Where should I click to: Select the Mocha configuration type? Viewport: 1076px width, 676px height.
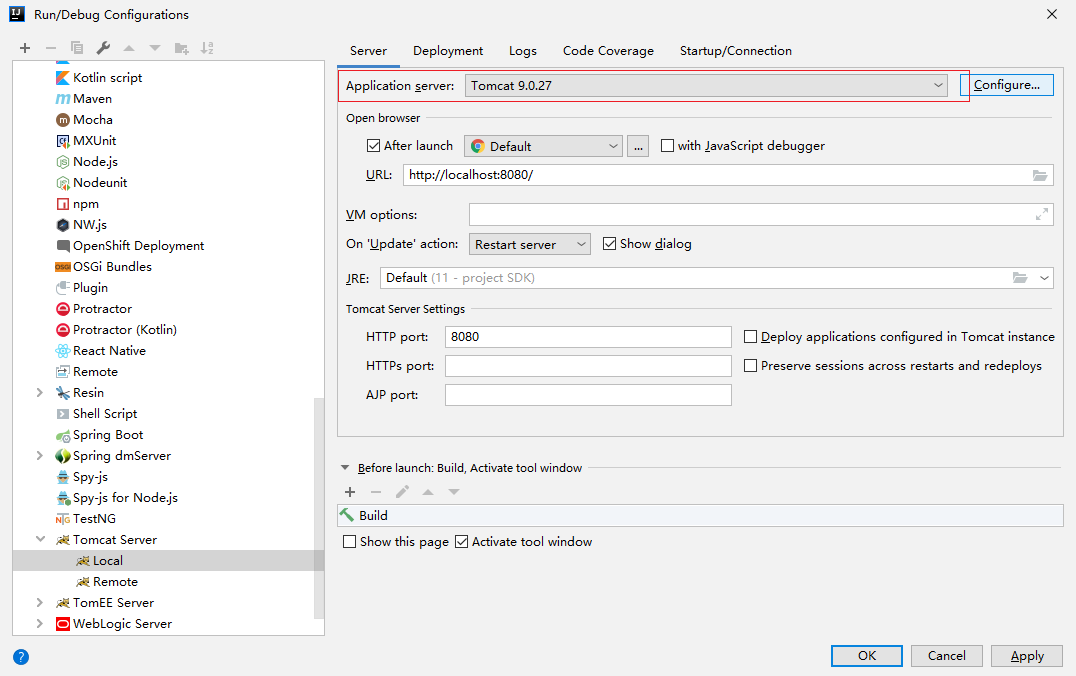tap(84, 119)
